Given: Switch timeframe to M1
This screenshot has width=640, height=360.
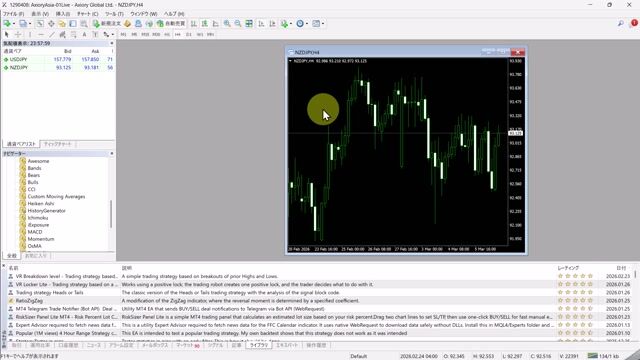Looking at the screenshot, I should [123, 35].
